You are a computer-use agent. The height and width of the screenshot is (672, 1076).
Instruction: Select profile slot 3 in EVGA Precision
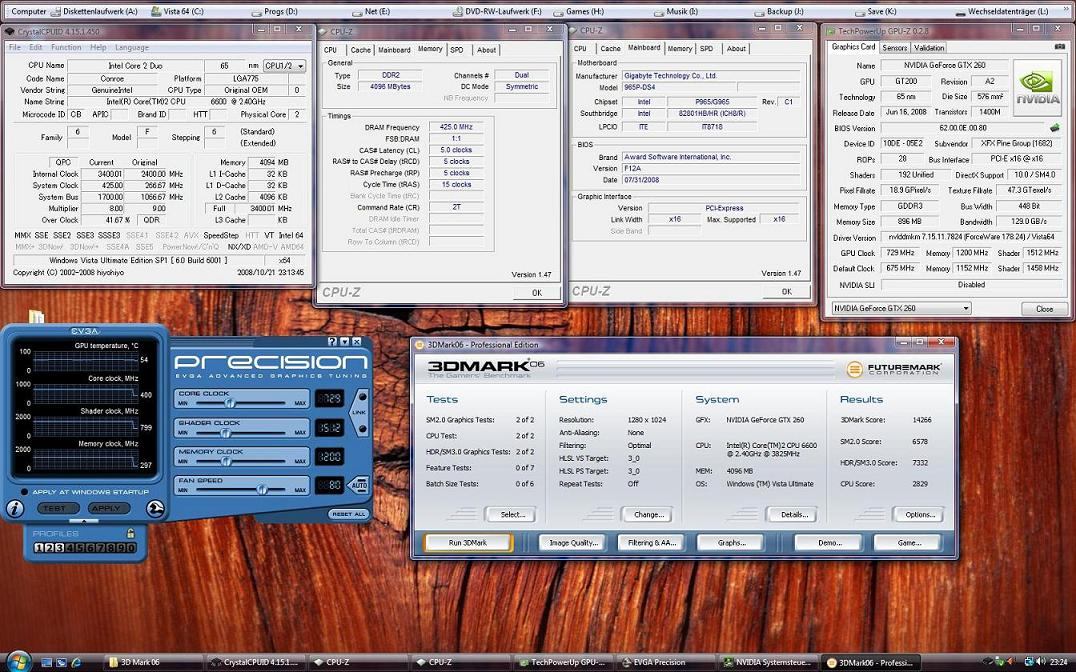(x=59, y=547)
